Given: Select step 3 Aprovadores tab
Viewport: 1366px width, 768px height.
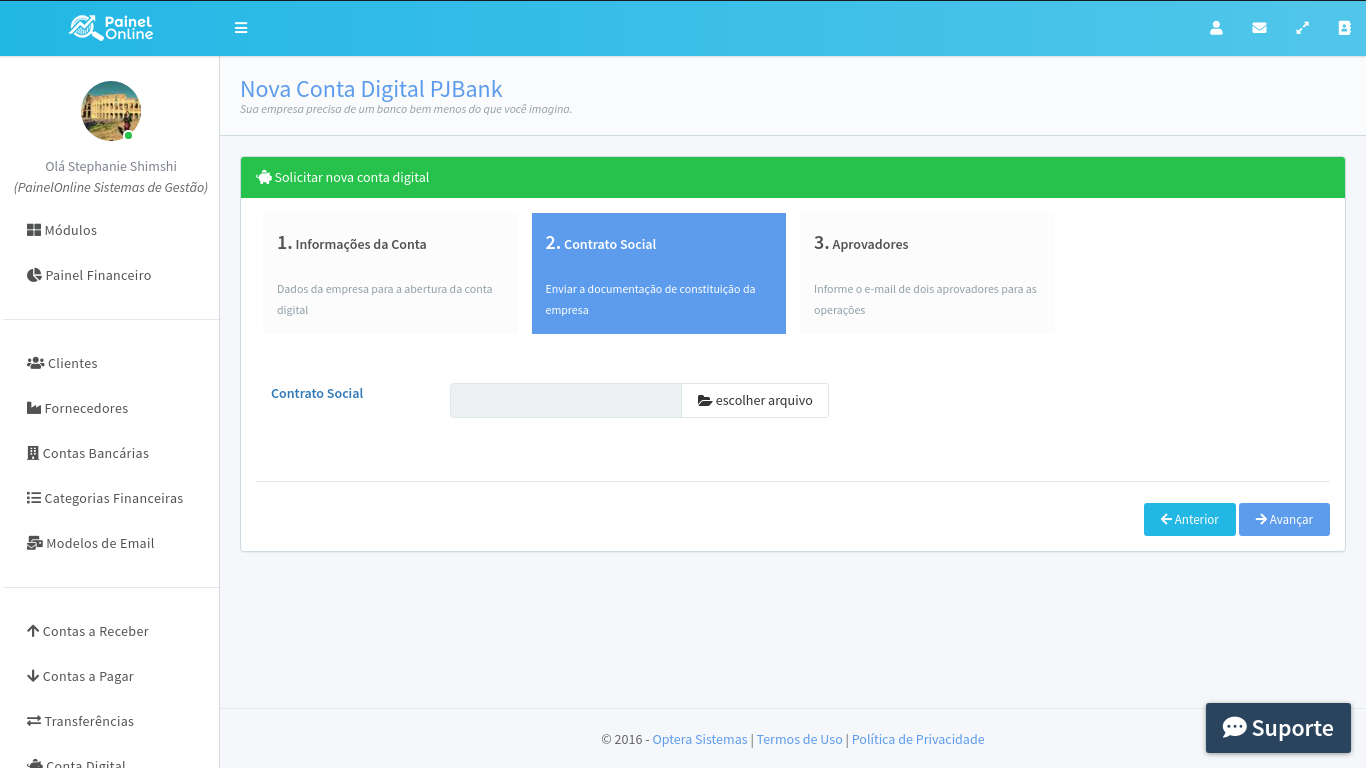Looking at the screenshot, I should pyautogui.click(x=927, y=273).
